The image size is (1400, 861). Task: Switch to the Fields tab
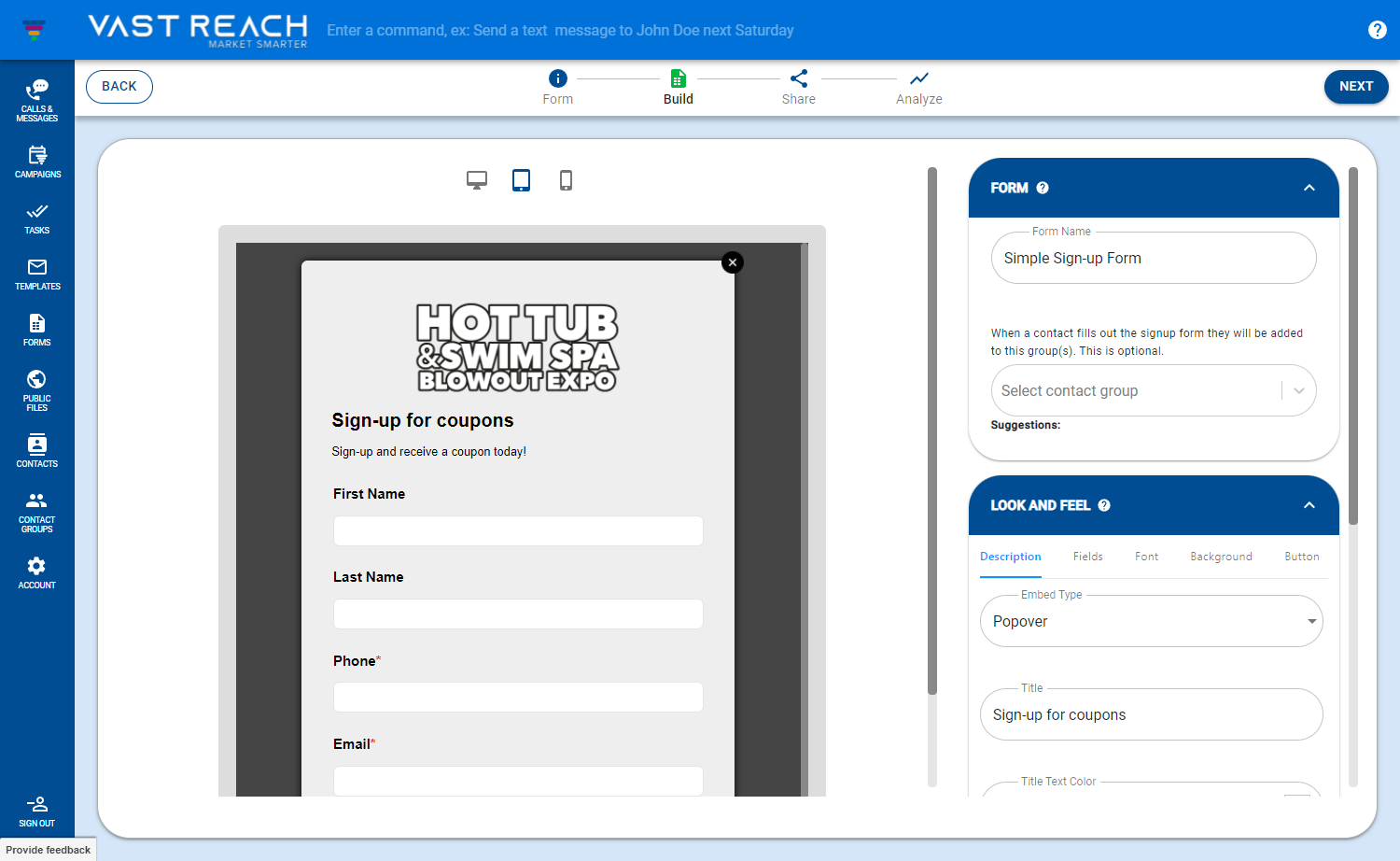(1088, 557)
